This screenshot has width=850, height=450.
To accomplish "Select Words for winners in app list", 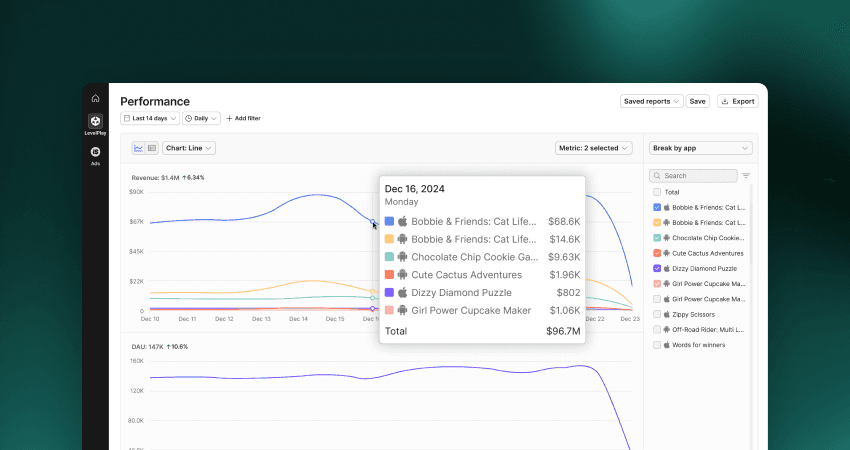I will point(696,345).
